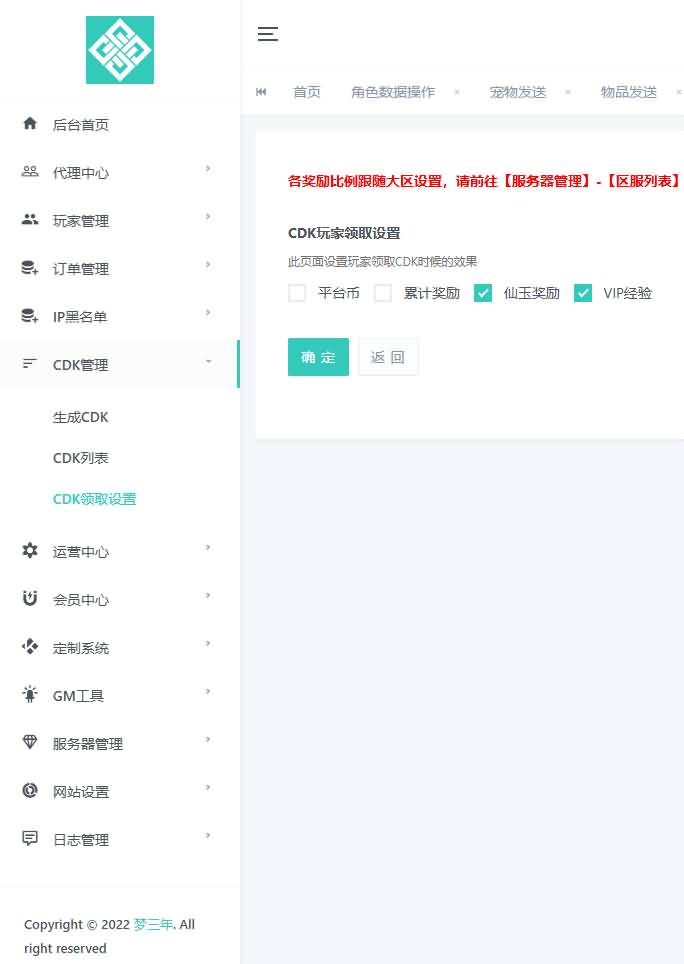The height and width of the screenshot is (964, 684).
Task: Expand IP黑名单 menu arrow
Action: tap(208, 312)
